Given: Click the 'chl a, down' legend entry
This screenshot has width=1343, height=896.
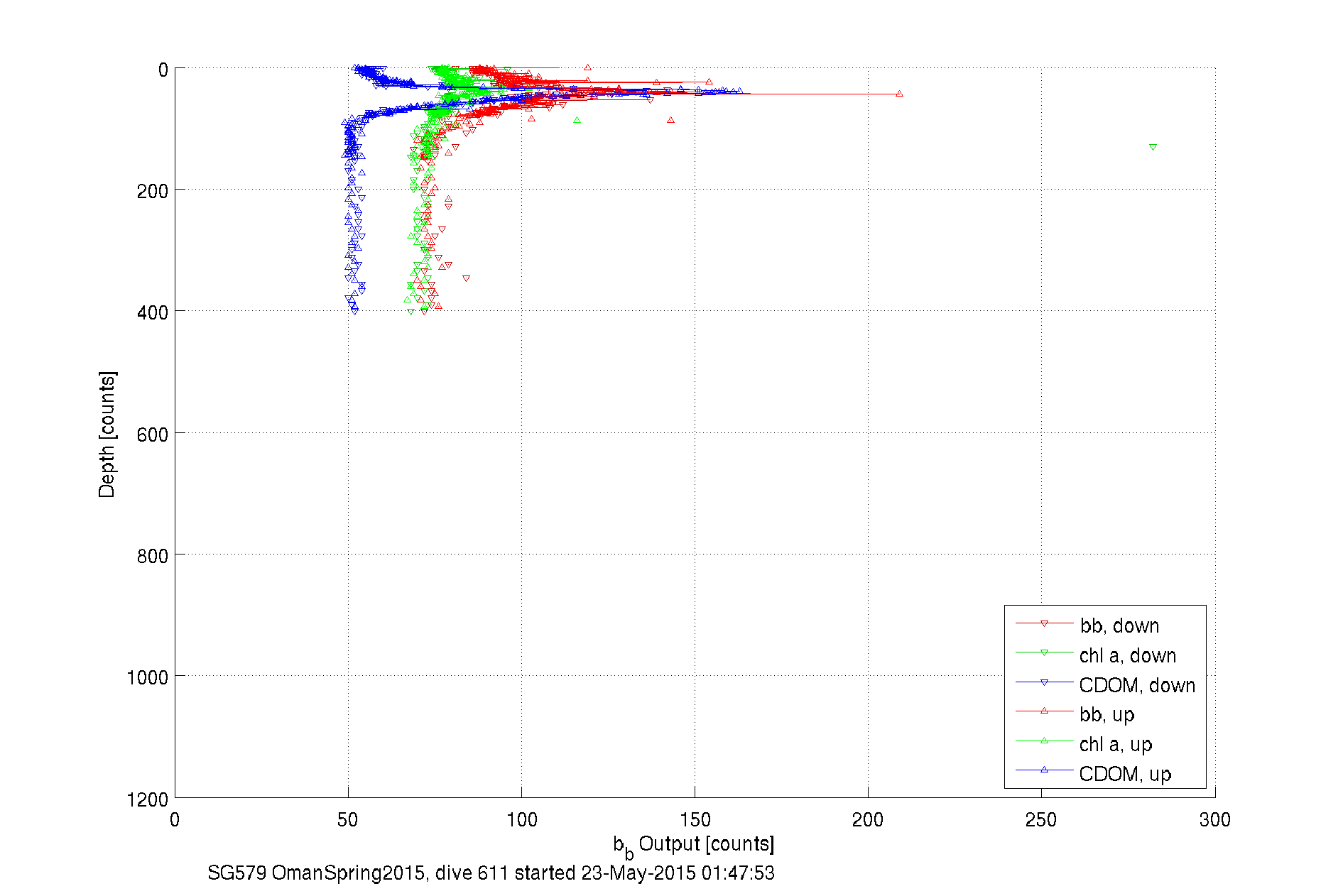Looking at the screenshot, I should click(x=1128, y=655).
